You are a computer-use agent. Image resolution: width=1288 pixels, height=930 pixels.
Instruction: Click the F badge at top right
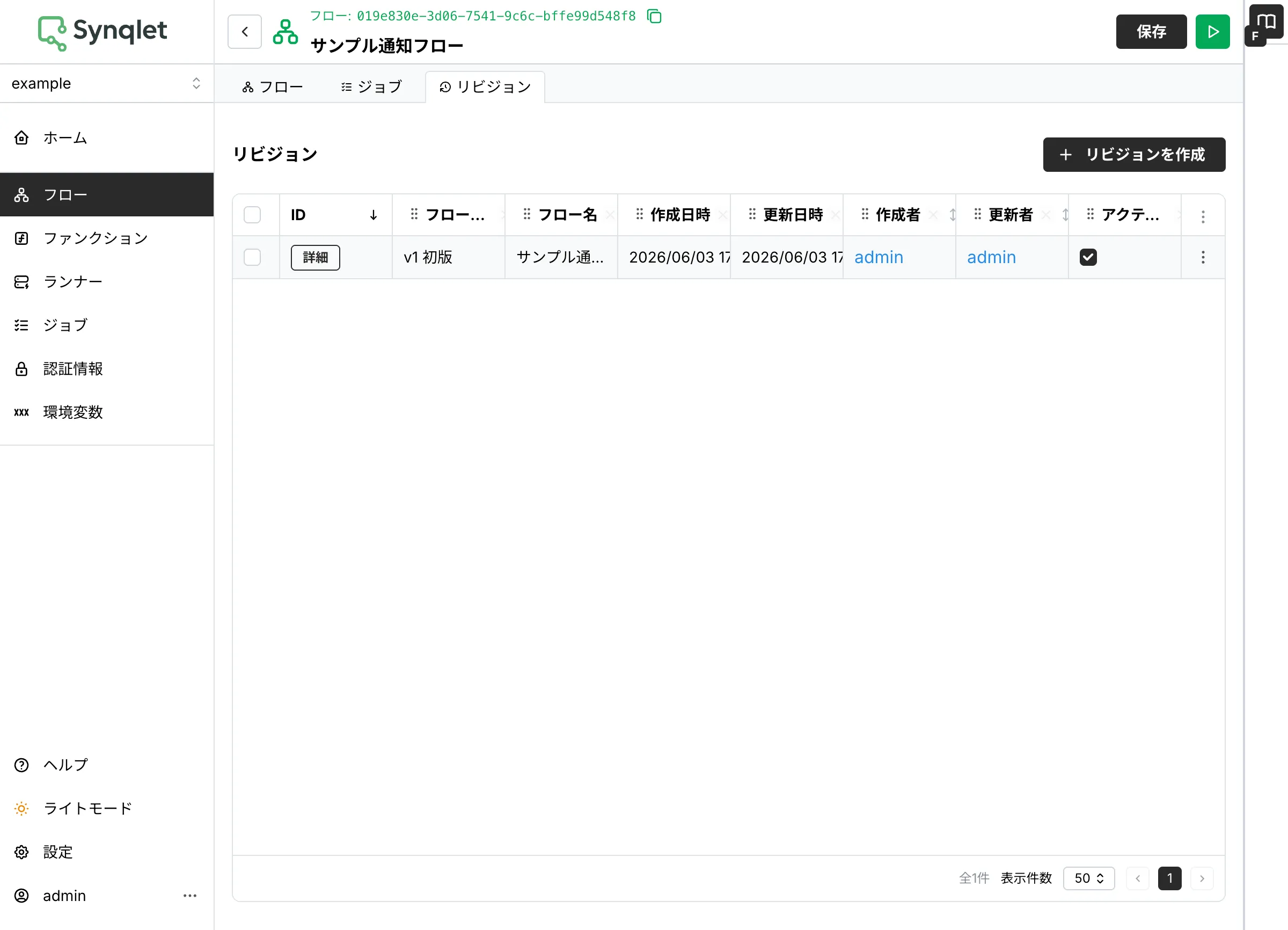pyautogui.click(x=1255, y=36)
